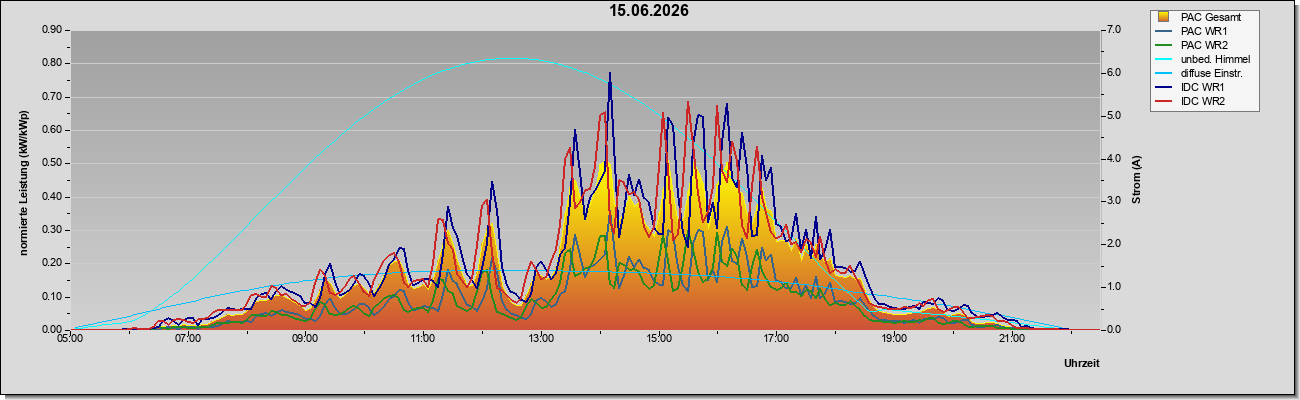Click the 4.0 value on the right axis
The image size is (1300, 400).
pyautogui.click(x=1113, y=158)
